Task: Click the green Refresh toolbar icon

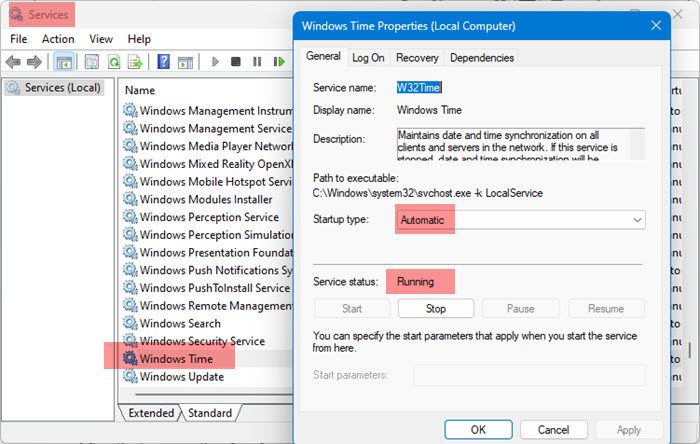Action: (114, 62)
